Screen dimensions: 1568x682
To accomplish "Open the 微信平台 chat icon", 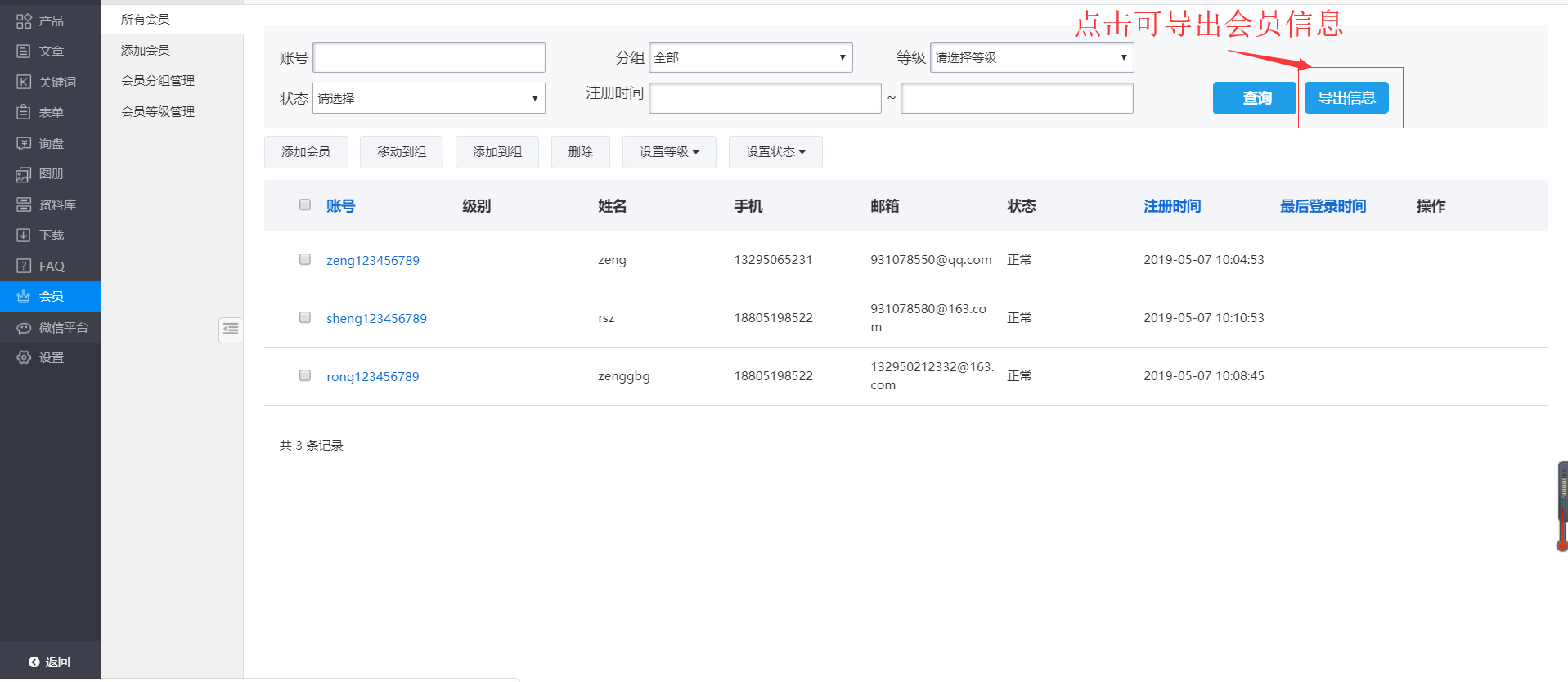I will pos(24,328).
